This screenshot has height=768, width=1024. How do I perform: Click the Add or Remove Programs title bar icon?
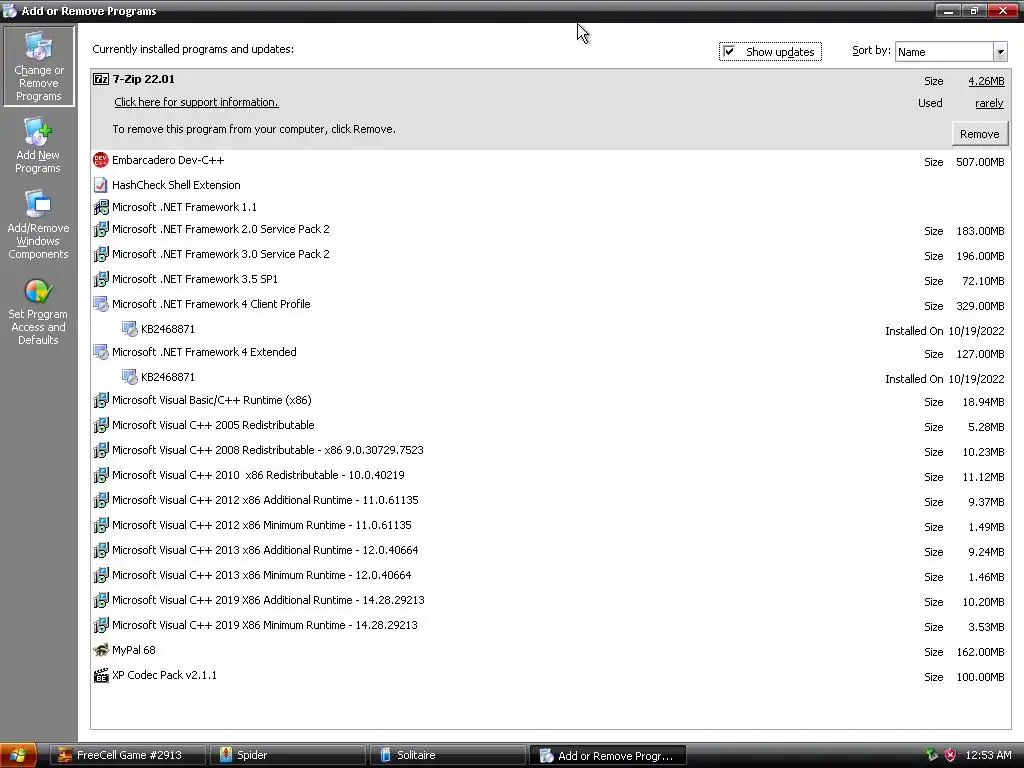point(9,11)
